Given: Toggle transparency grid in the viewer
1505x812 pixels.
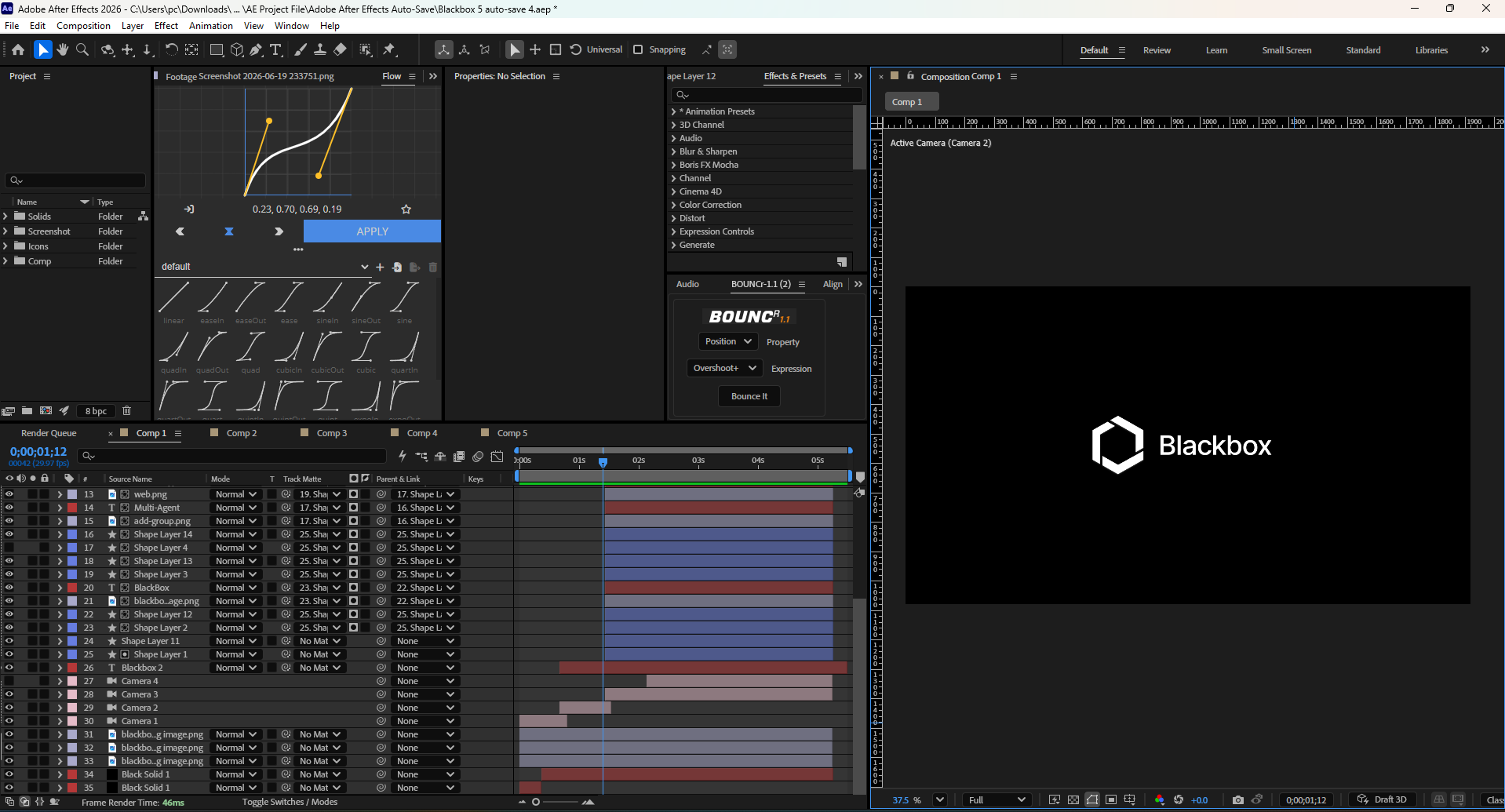Looking at the screenshot, I should click(x=1073, y=799).
